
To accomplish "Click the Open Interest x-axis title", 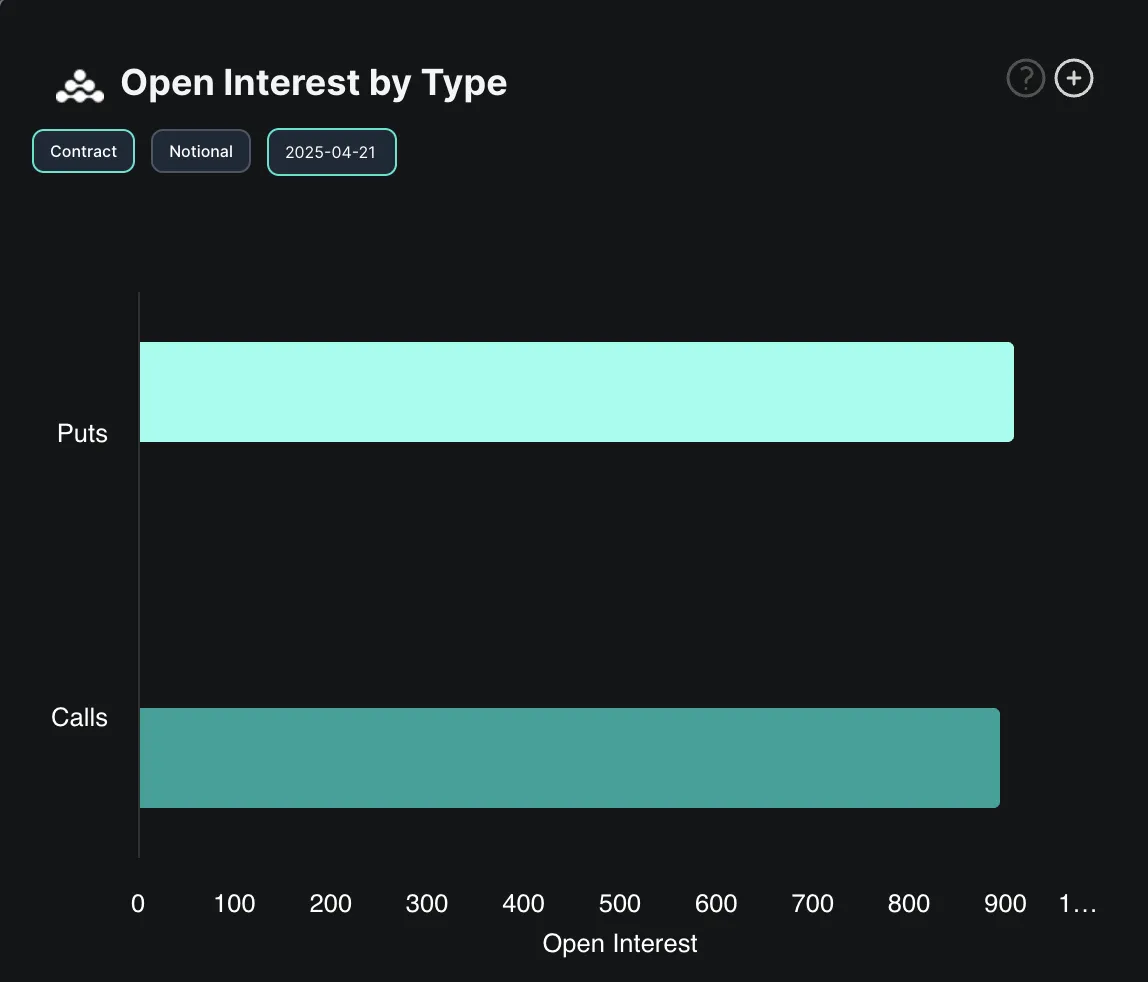I will pyautogui.click(x=620, y=944).
